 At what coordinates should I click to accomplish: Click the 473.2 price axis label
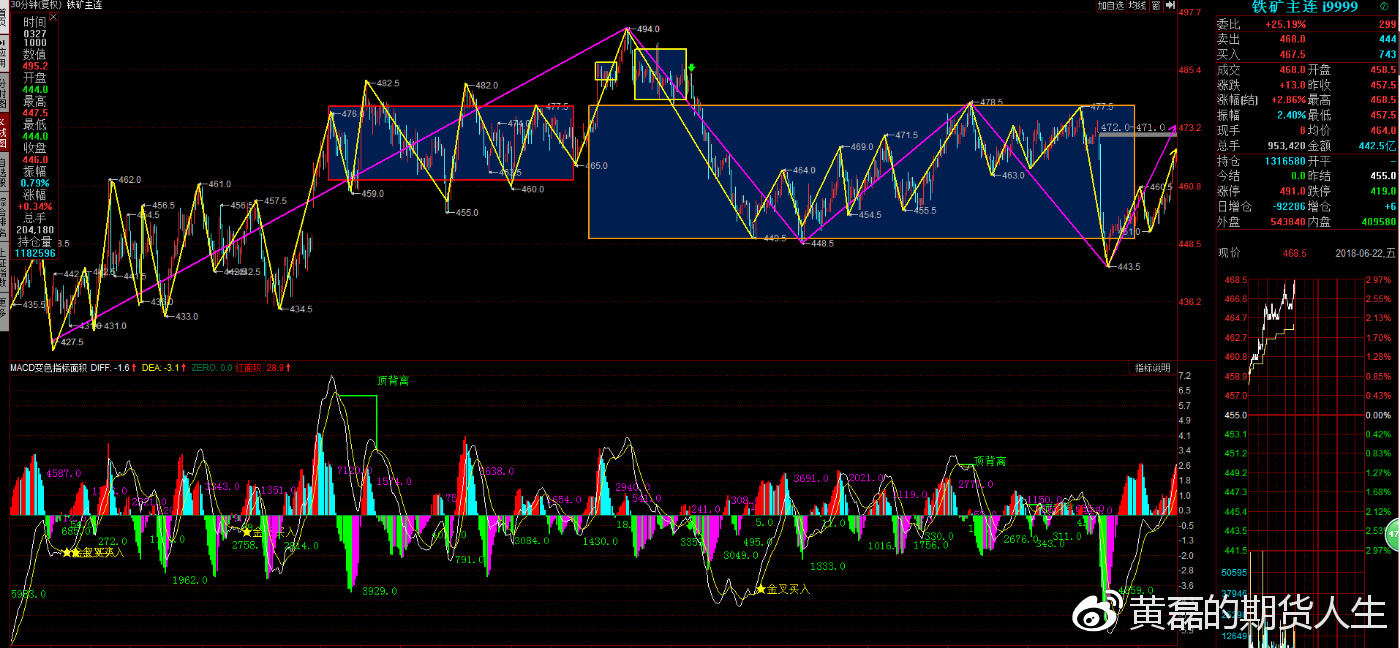(1189, 128)
